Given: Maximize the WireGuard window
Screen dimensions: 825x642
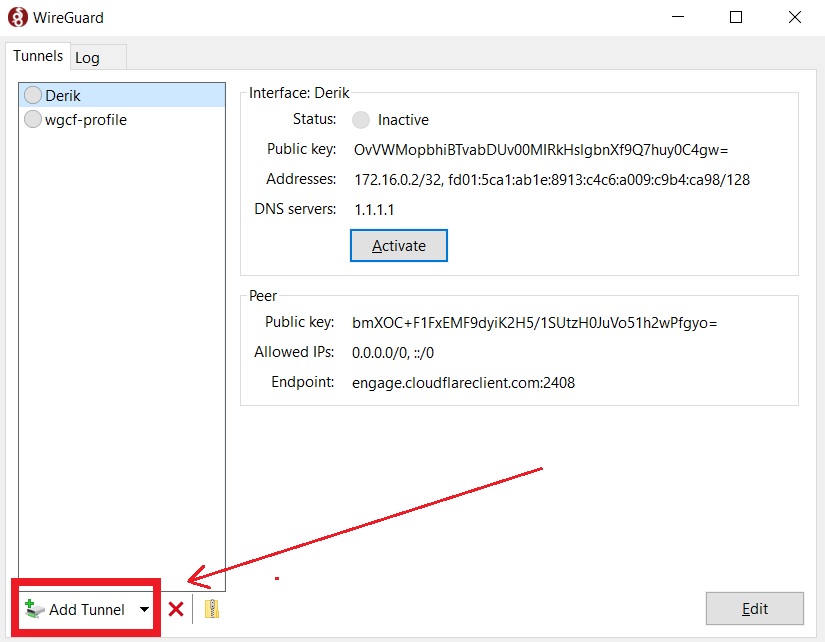Looking at the screenshot, I should [x=736, y=18].
